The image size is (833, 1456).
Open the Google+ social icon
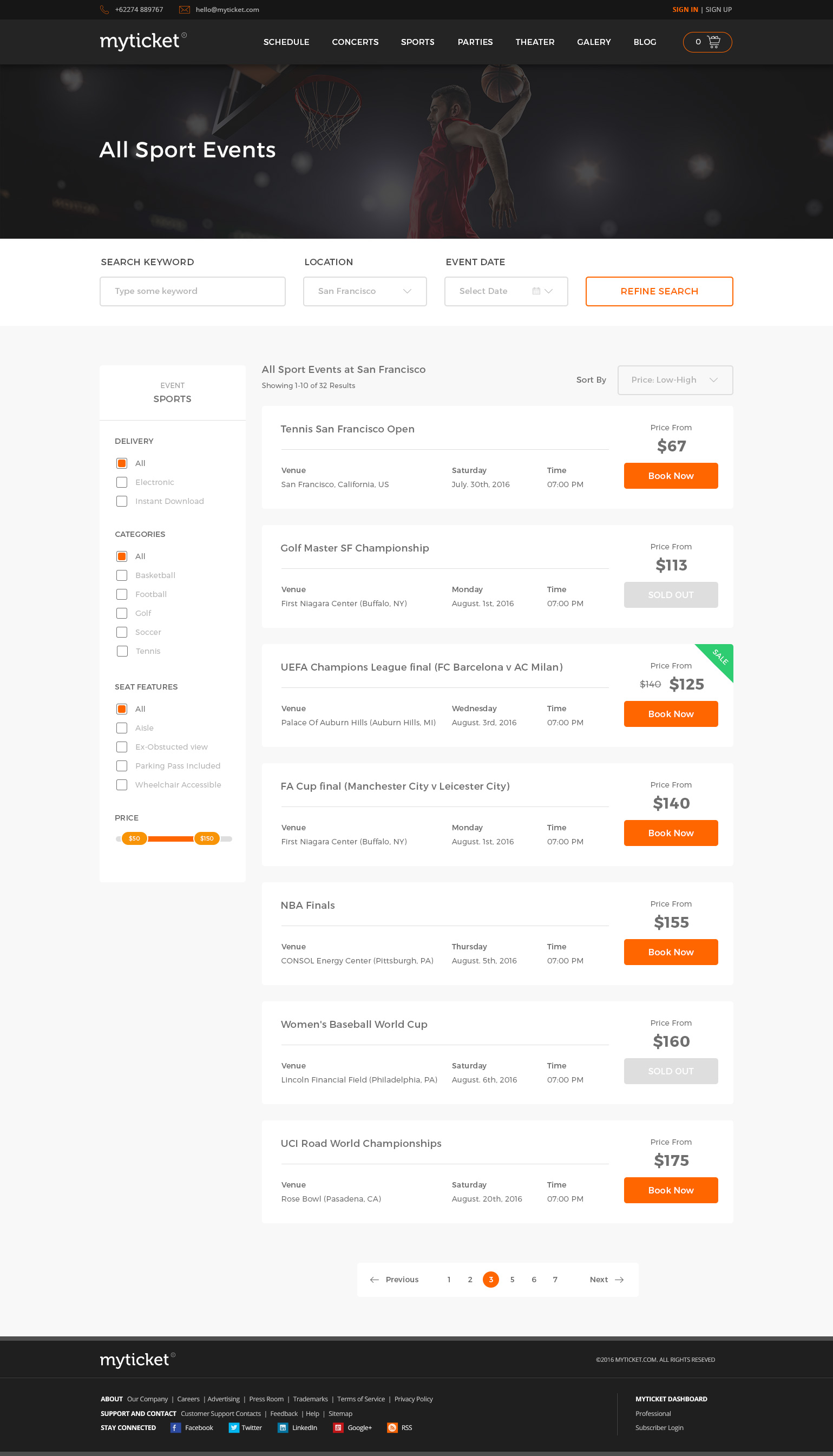pos(338,1427)
